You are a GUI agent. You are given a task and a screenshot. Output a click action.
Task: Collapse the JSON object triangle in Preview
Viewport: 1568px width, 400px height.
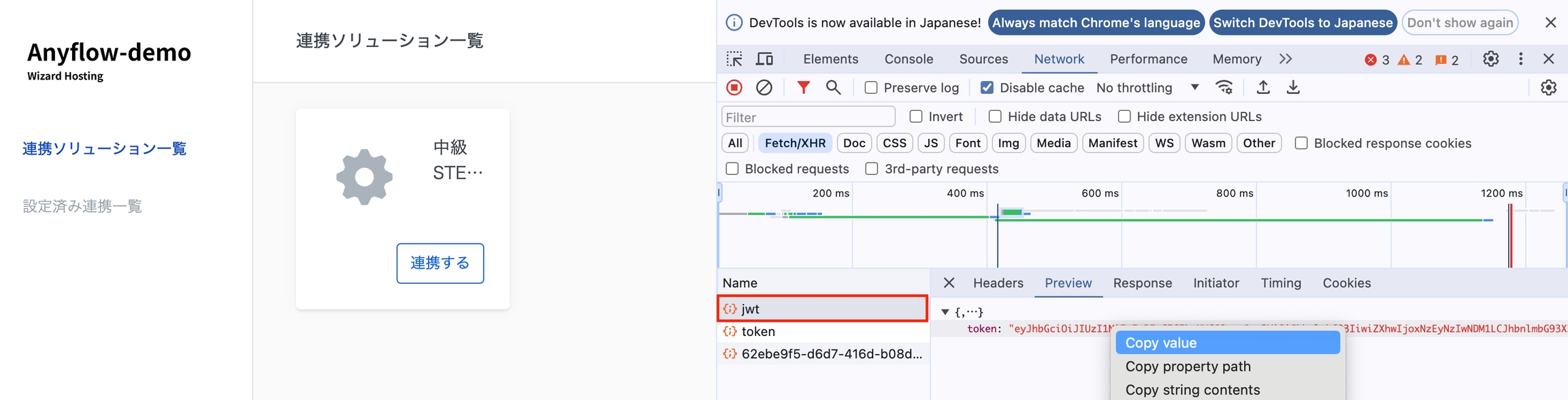pyautogui.click(x=945, y=312)
